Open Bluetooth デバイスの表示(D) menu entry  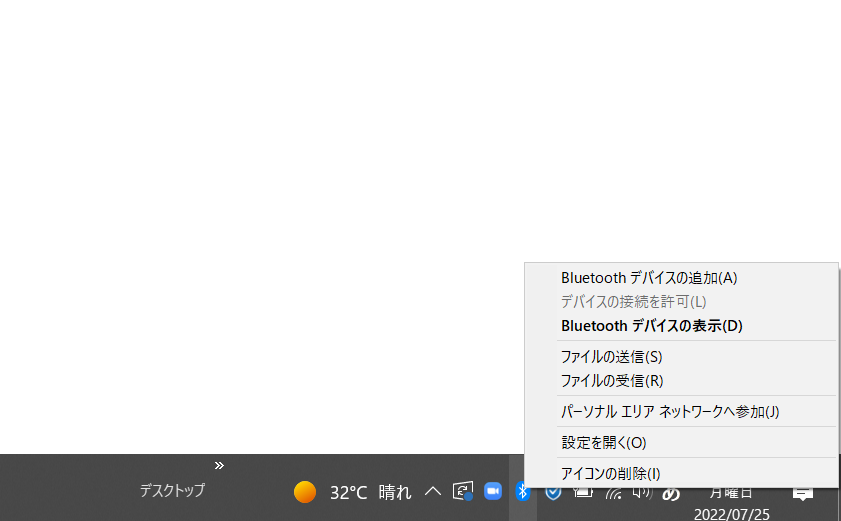681,326
